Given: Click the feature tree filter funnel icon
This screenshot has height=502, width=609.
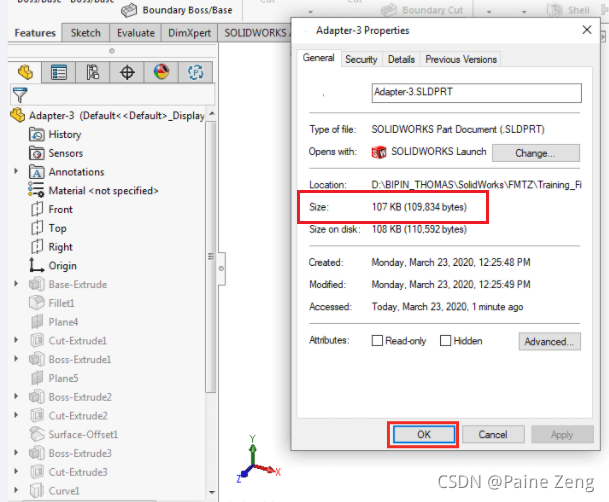Looking at the screenshot, I should tap(20, 95).
